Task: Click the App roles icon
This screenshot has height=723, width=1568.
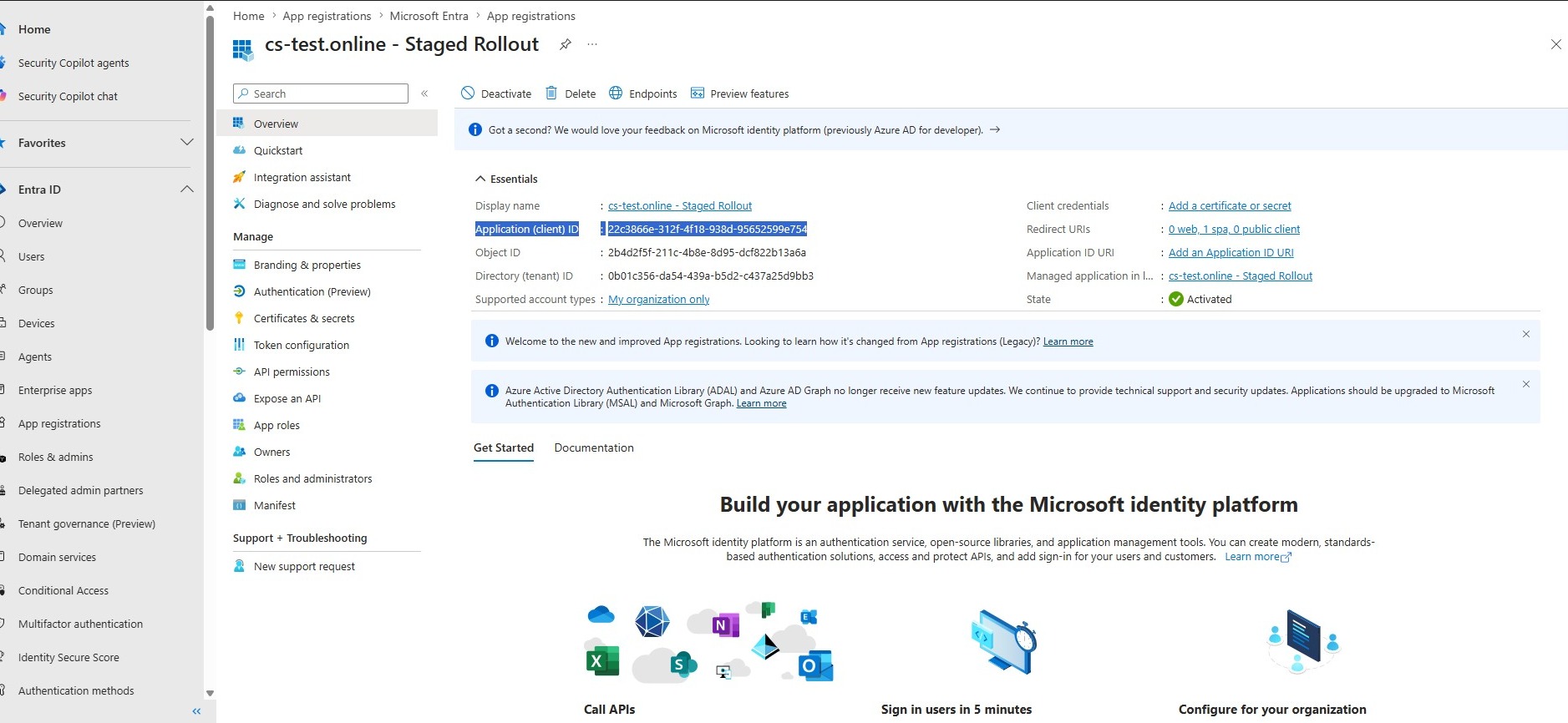Action: coord(239,425)
